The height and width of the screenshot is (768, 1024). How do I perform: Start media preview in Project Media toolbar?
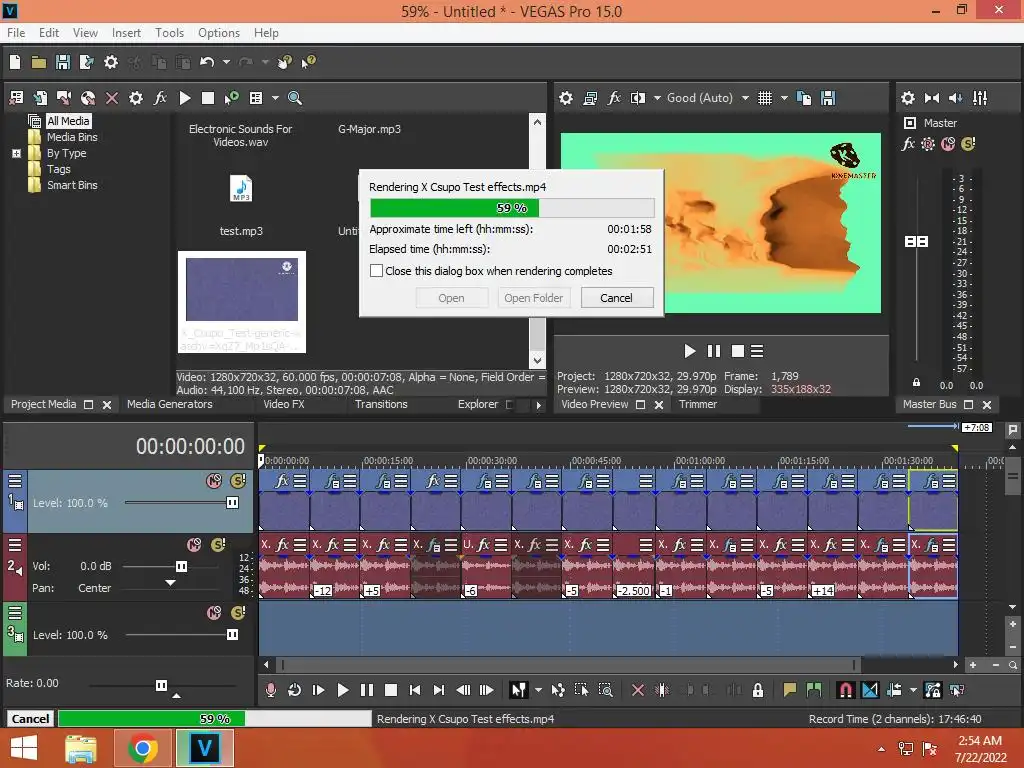pos(185,98)
